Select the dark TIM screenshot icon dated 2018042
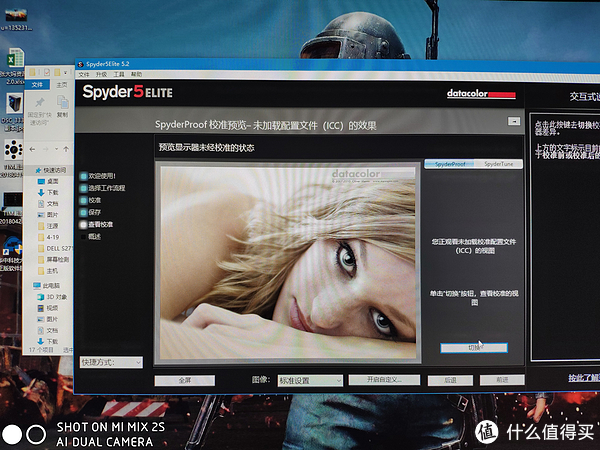Screen dimensions: 600x450 click(x=13, y=200)
